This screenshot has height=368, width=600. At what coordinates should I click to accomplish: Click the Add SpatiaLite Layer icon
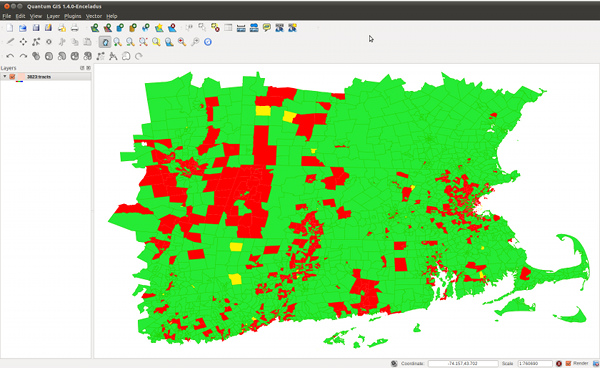(133, 28)
